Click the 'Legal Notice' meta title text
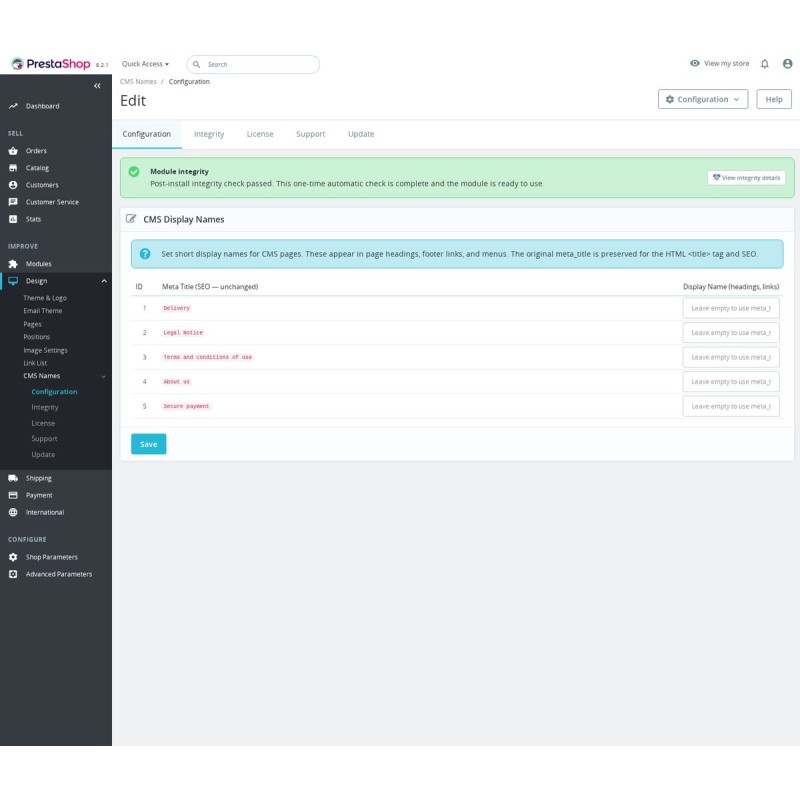Viewport: 800px width, 800px height. click(183, 333)
